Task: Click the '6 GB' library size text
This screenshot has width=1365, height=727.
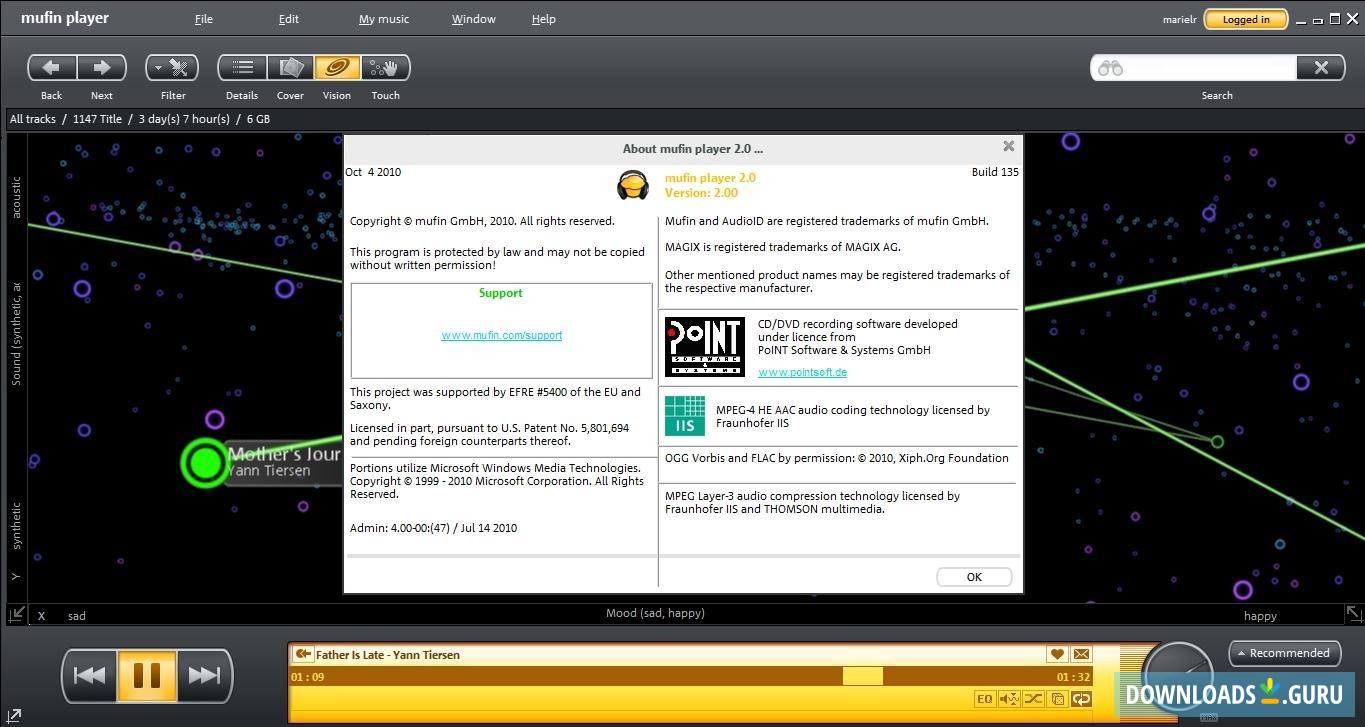Action: click(x=258, y=119)
